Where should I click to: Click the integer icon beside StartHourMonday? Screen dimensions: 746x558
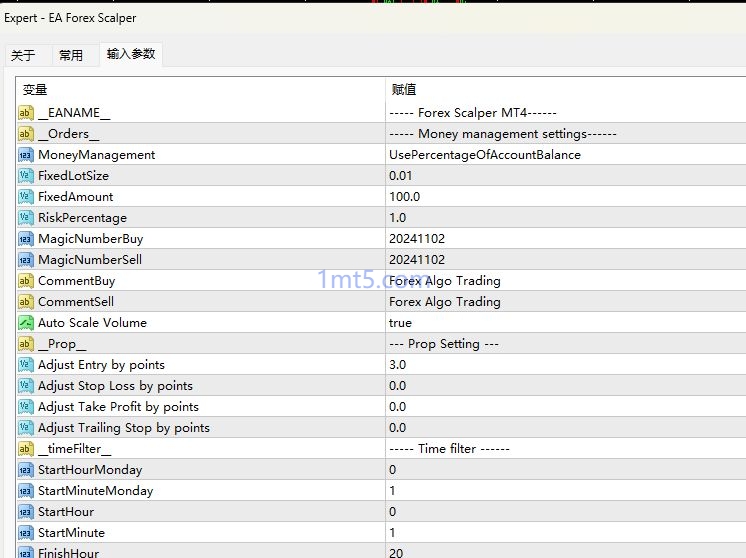(26, 470)
